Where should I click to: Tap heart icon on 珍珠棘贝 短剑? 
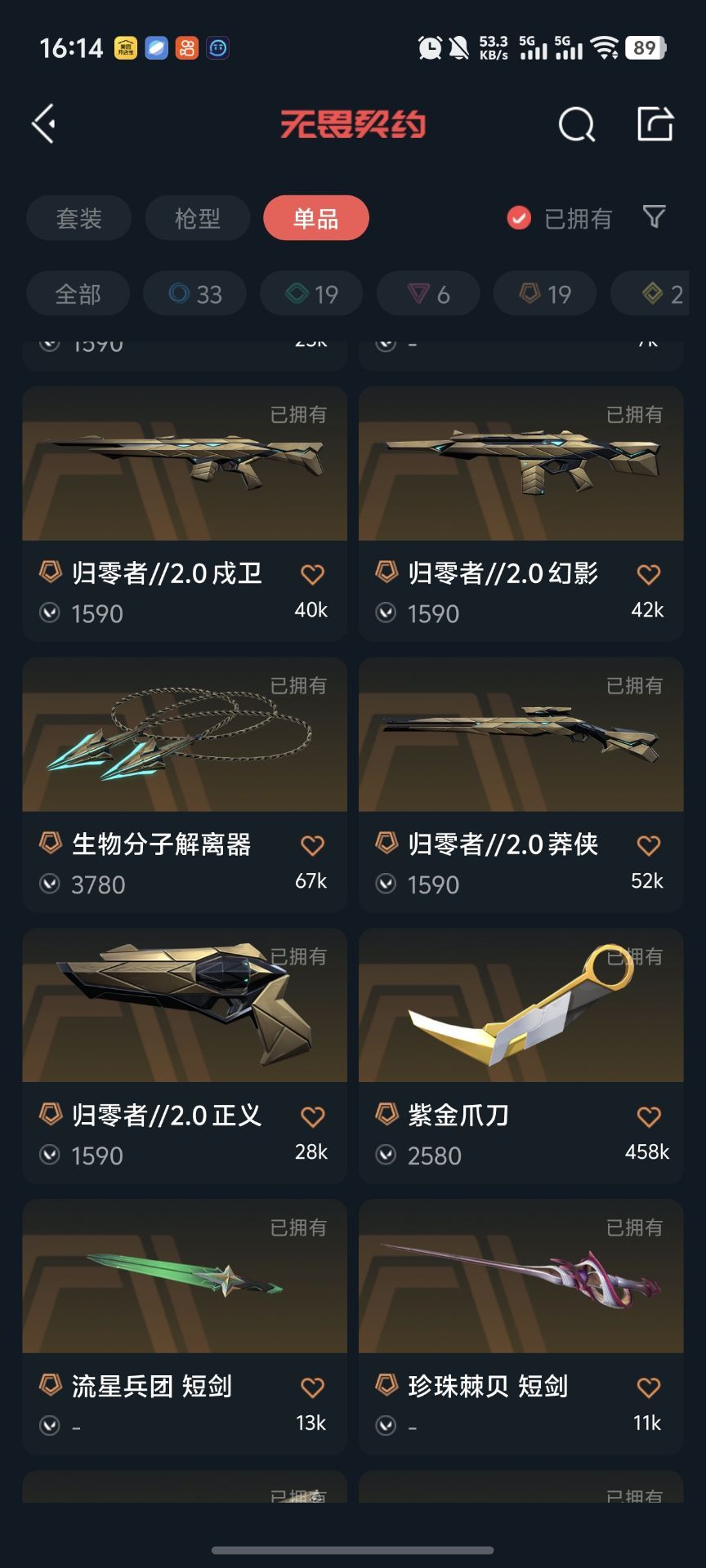649,1388
